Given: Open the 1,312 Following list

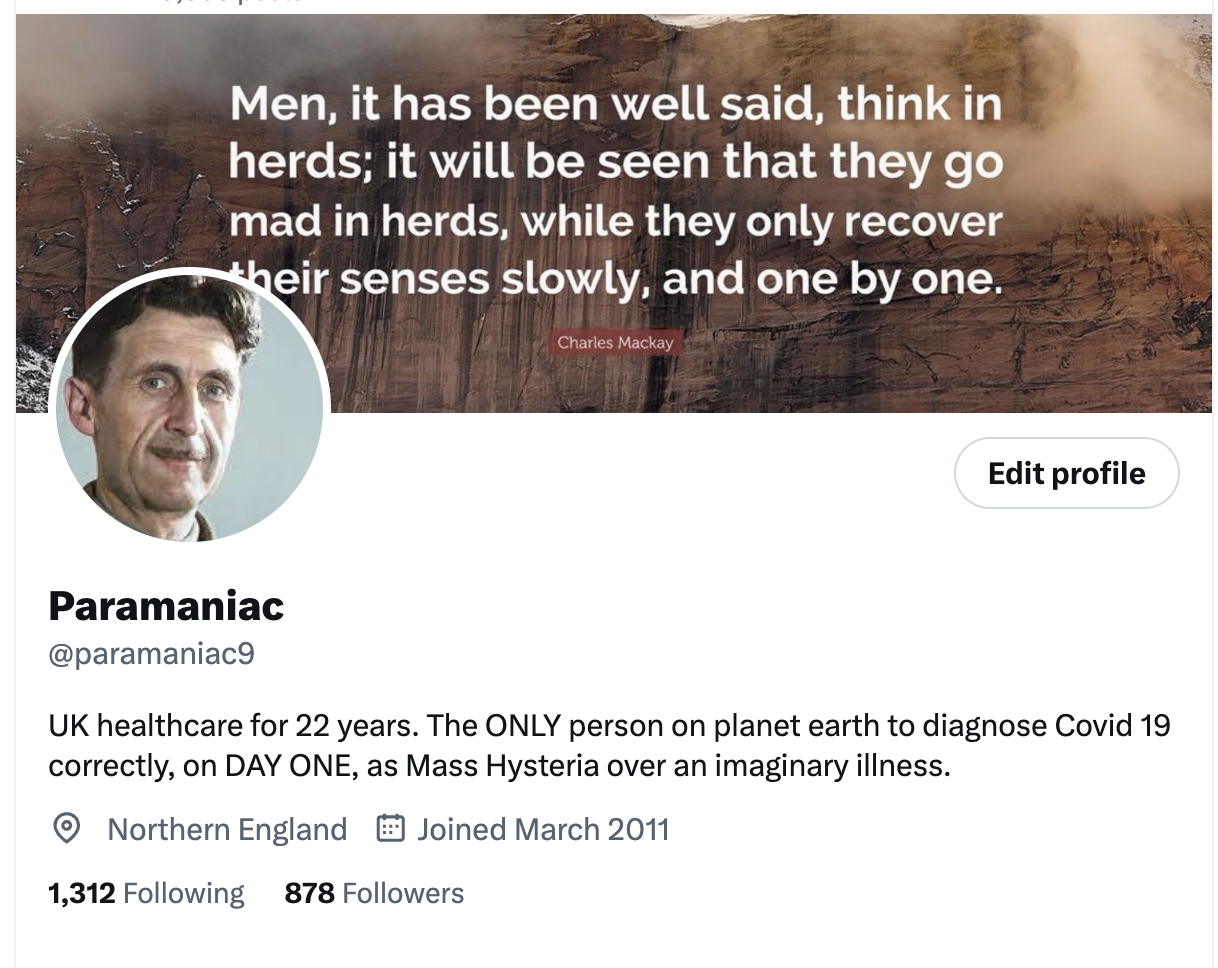Looking at the screenshot, I should 146,893.
